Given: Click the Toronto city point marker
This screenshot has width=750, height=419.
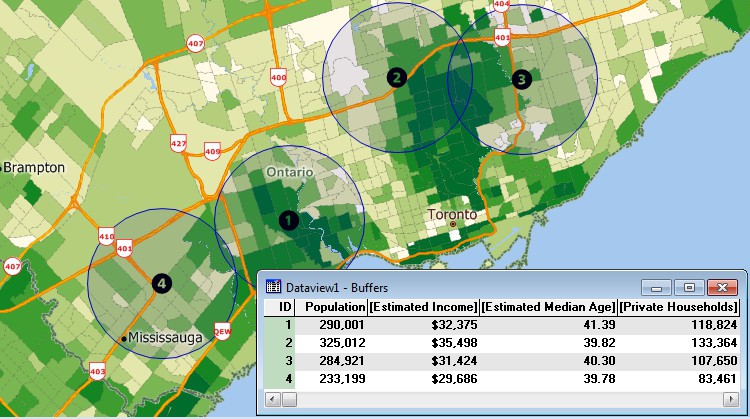Looking at the screenshot, I should point(453,225).
